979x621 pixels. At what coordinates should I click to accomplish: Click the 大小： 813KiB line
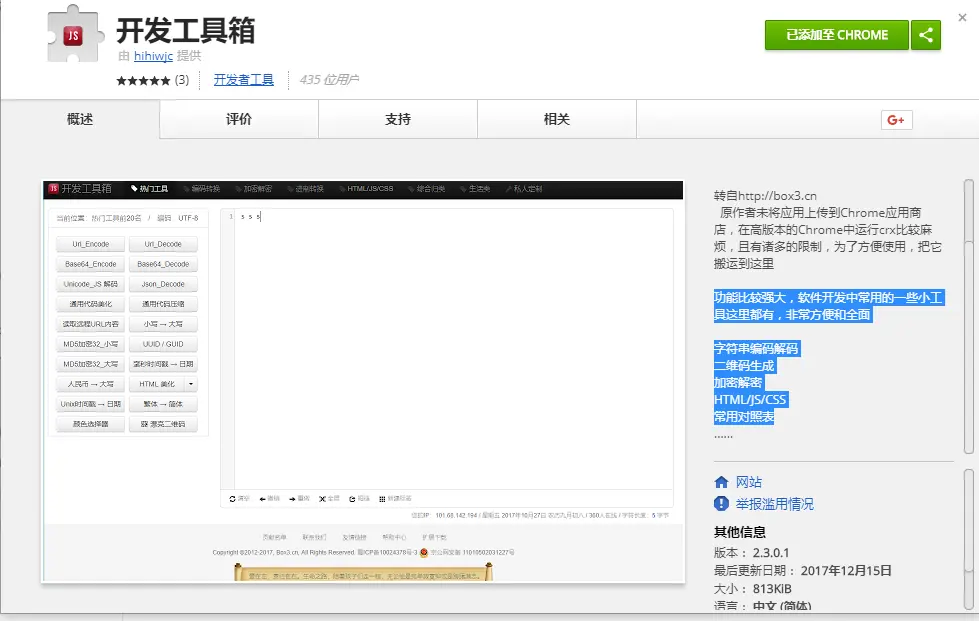(752, 589)
